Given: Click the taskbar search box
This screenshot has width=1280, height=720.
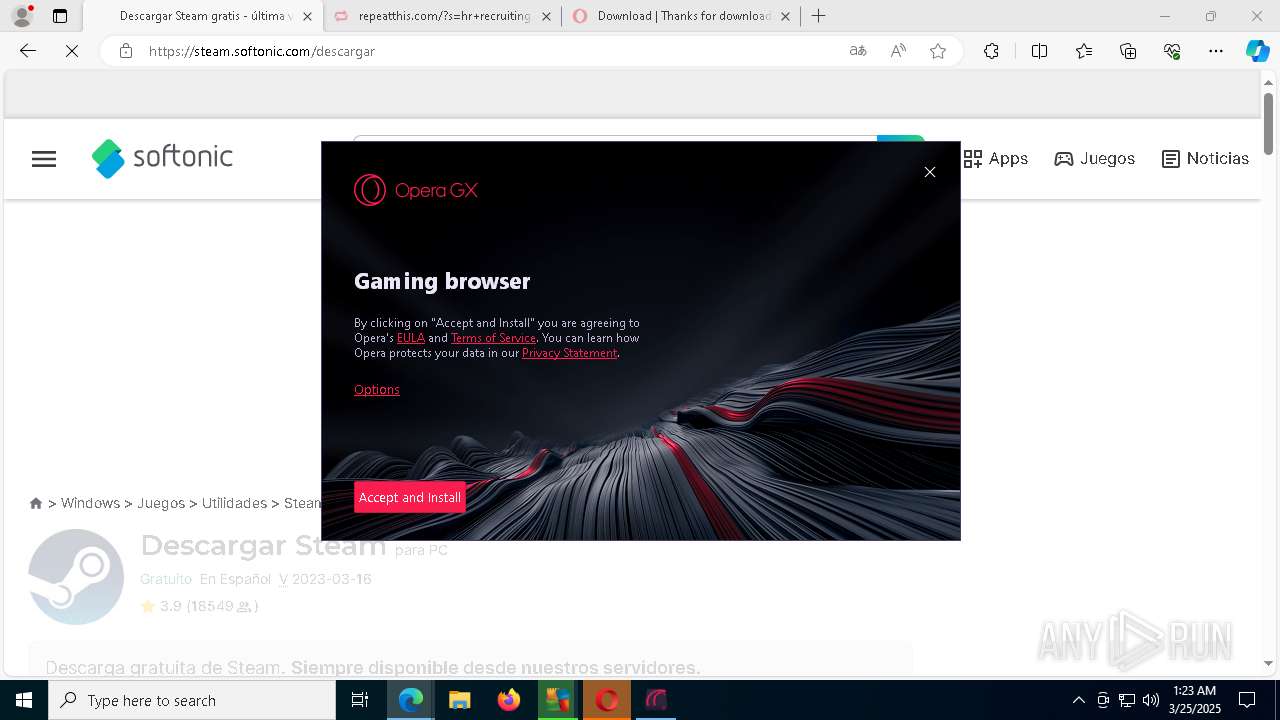Looking at the screenshot, I should coord(192,700).
